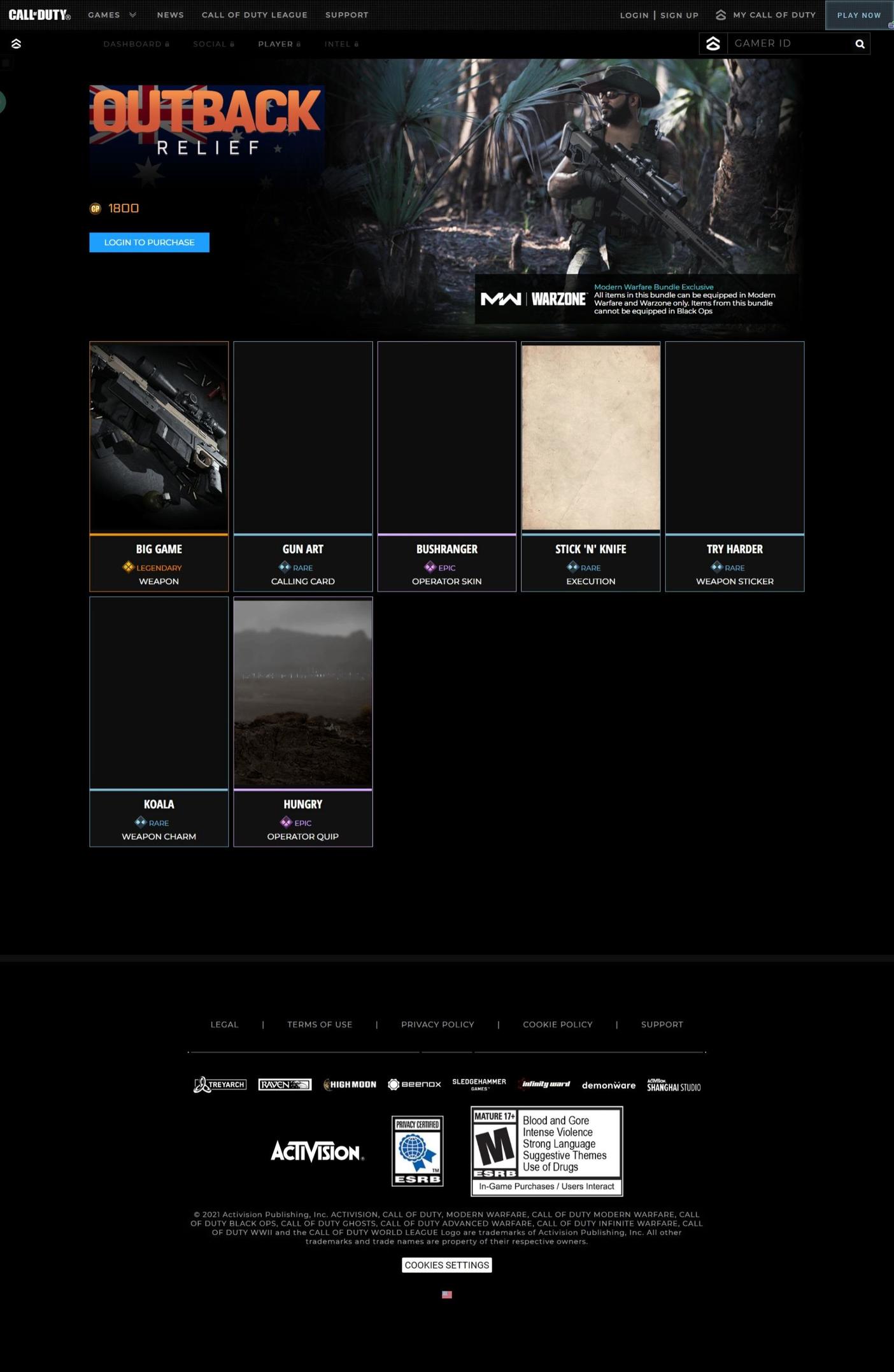Select the Big Game weapon thumbnail
894x1372 pixels.
(x=159, y=437)
